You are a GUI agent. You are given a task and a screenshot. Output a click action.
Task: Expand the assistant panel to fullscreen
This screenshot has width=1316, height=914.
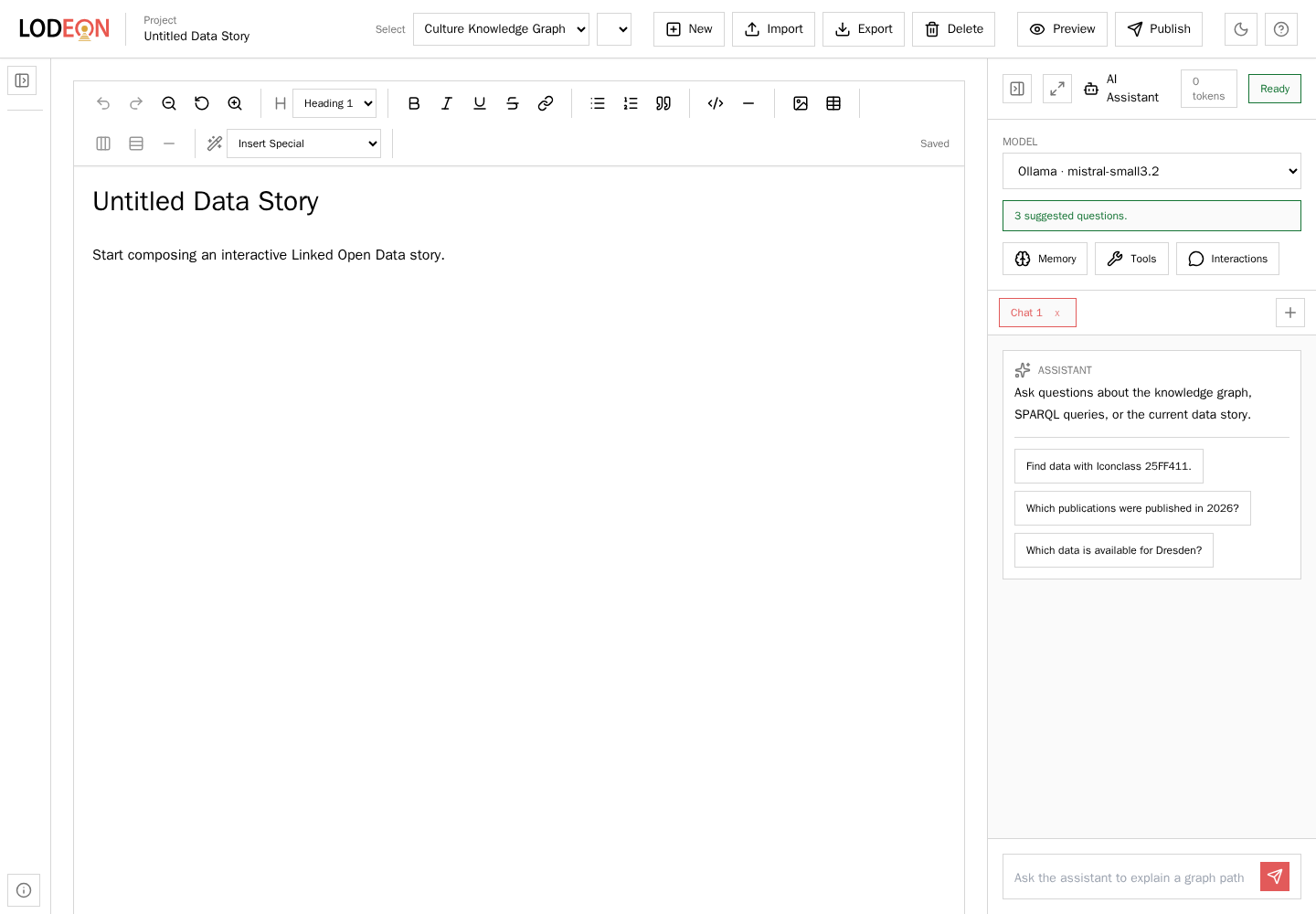(x=1057, y=89)
